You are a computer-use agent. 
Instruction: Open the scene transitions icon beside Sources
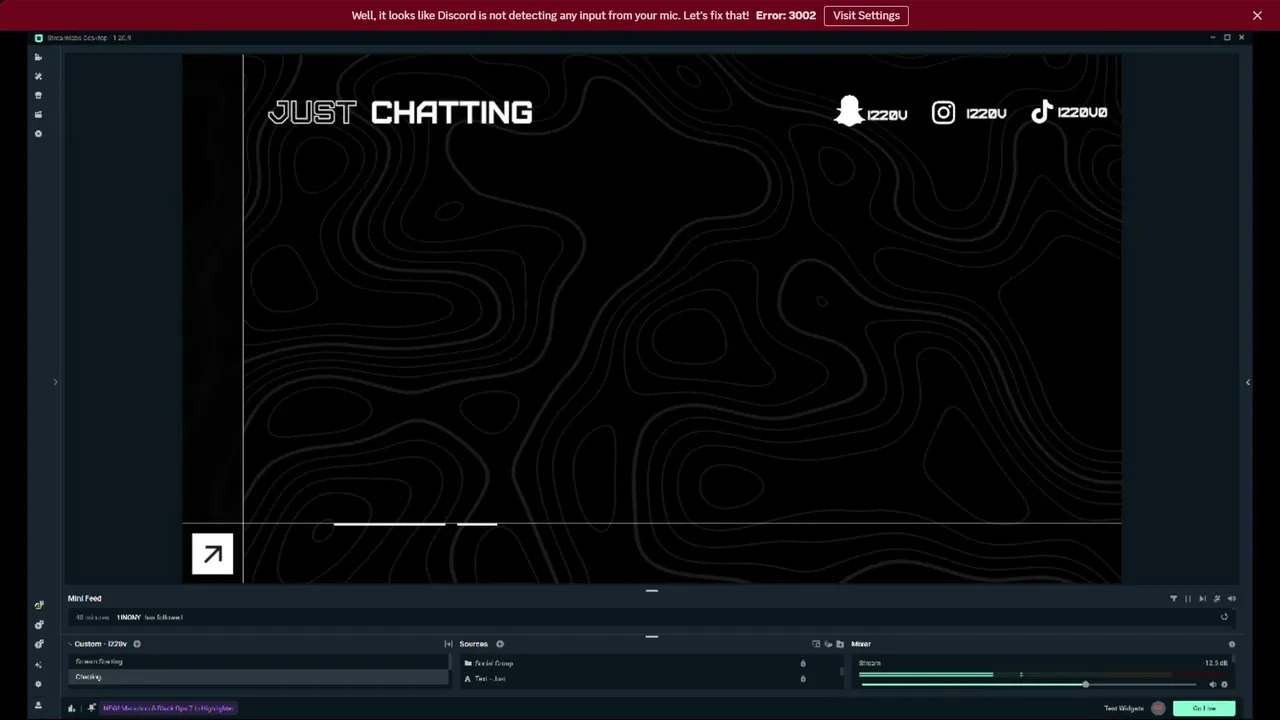(x=449, y=644)
